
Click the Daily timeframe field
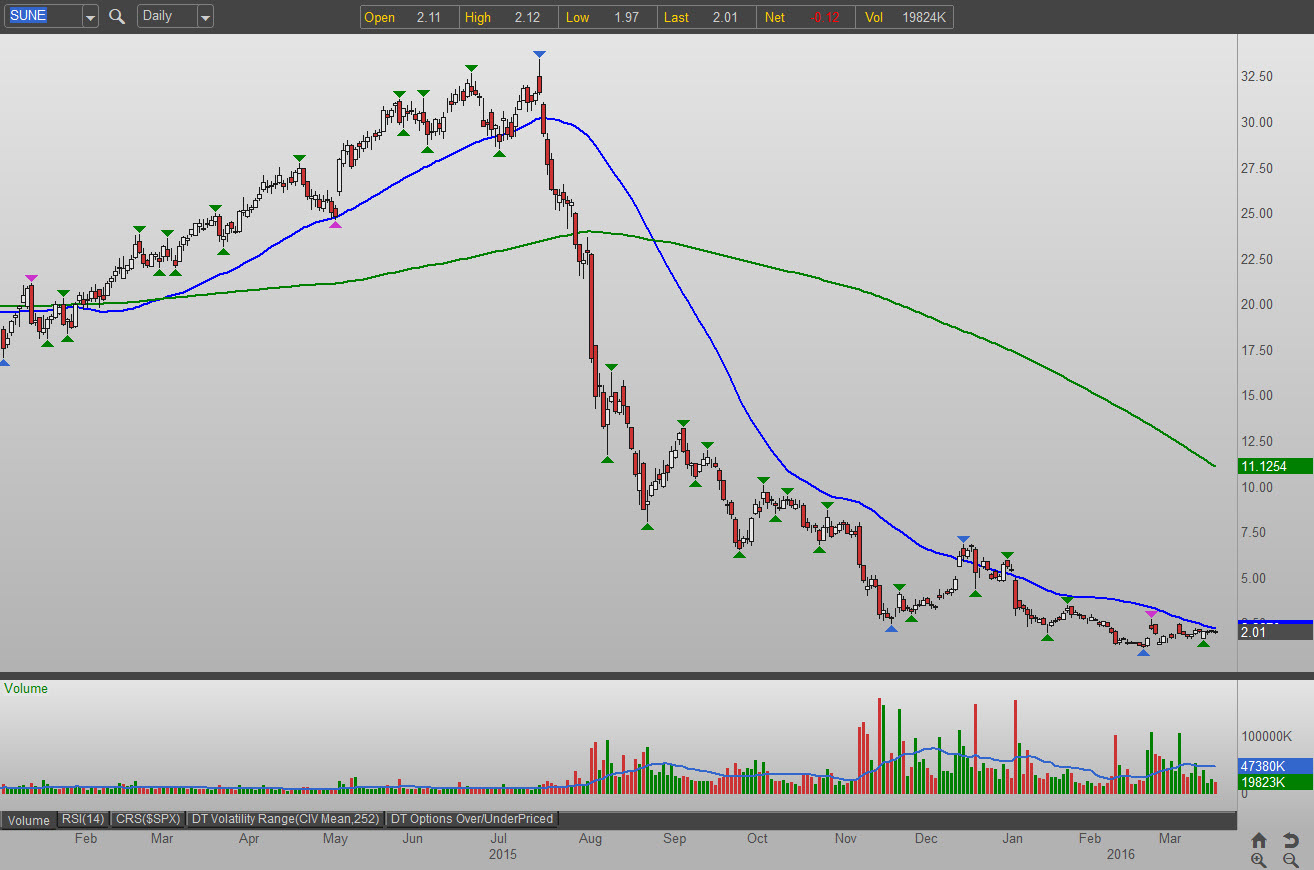[x=167, y=17]
